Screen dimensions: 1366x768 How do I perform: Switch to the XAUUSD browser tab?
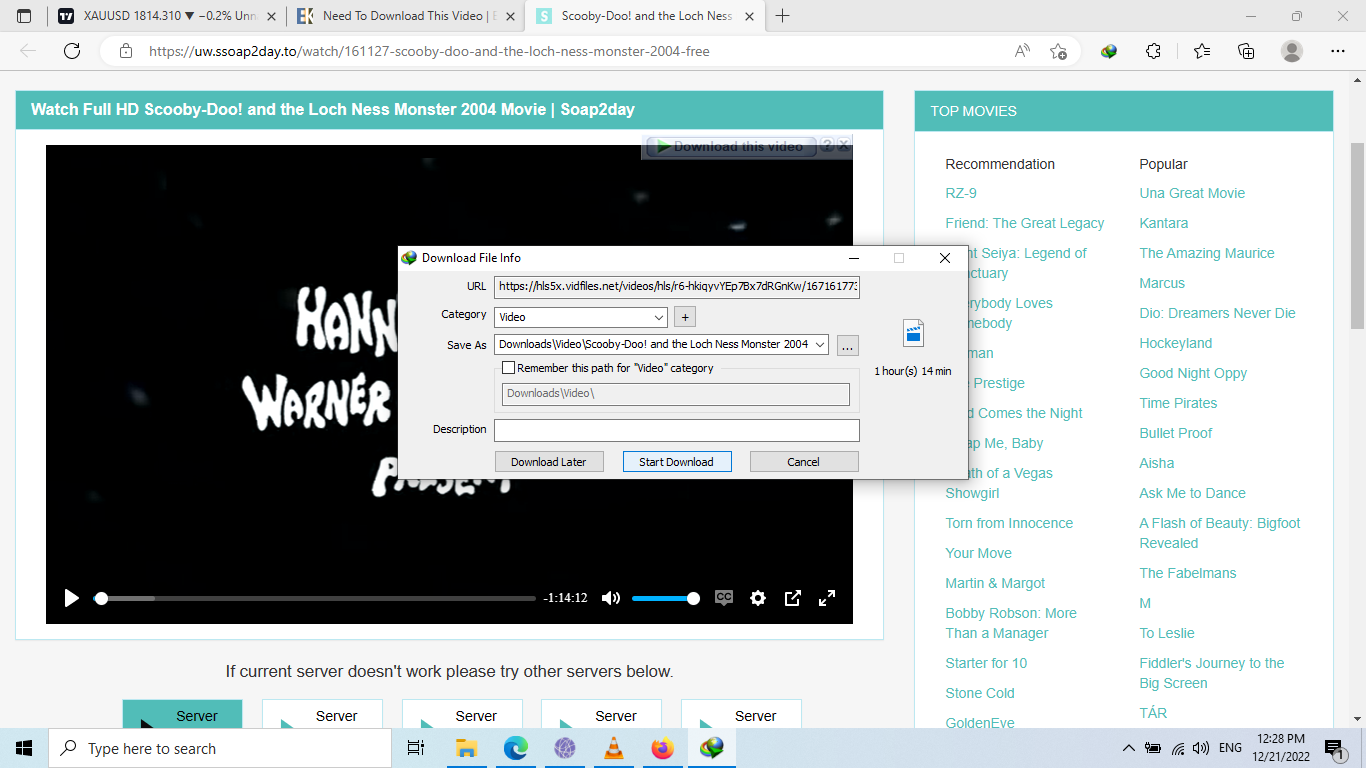point(166,16)
